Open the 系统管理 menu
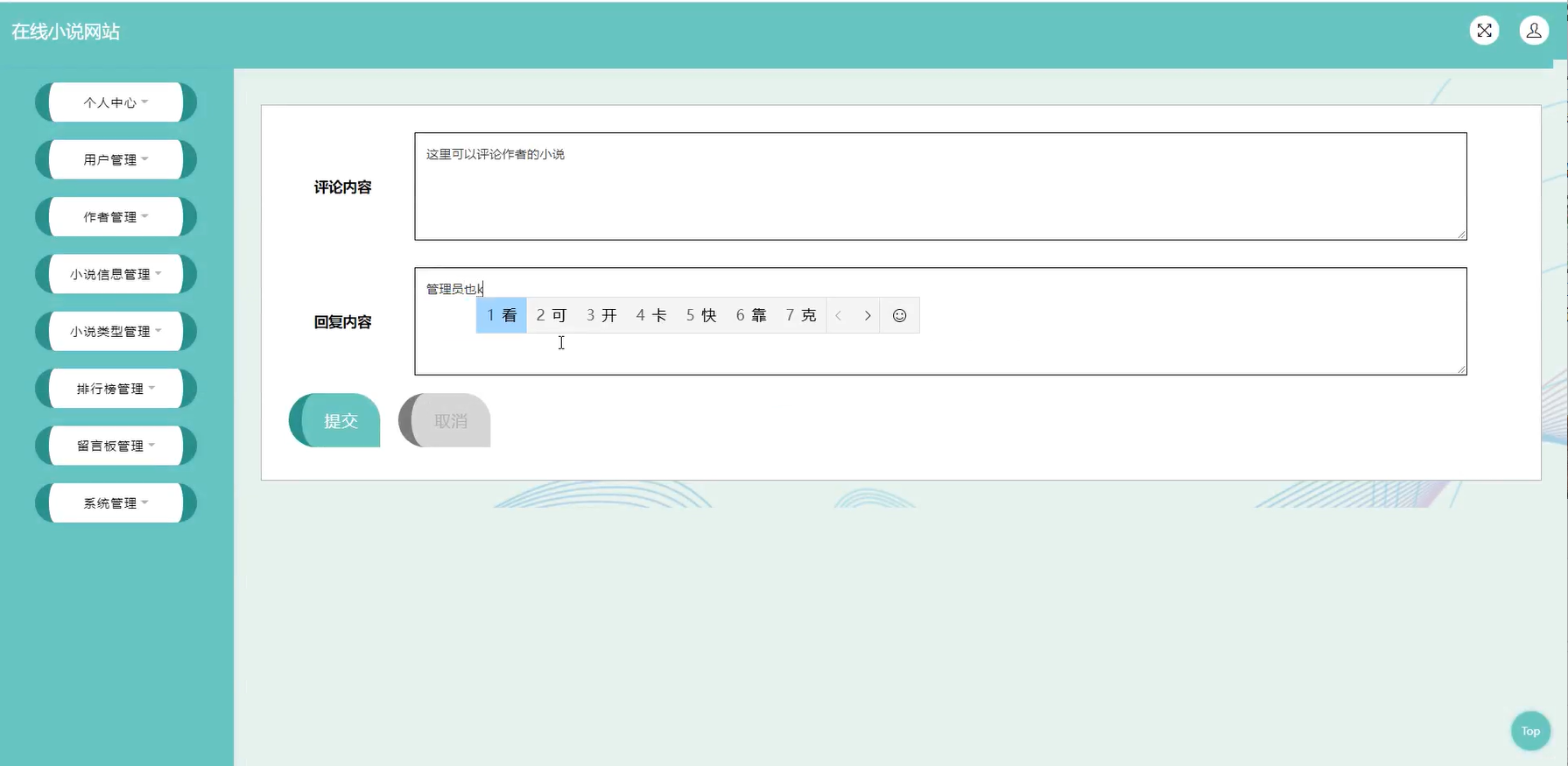 tap(116, 502)
